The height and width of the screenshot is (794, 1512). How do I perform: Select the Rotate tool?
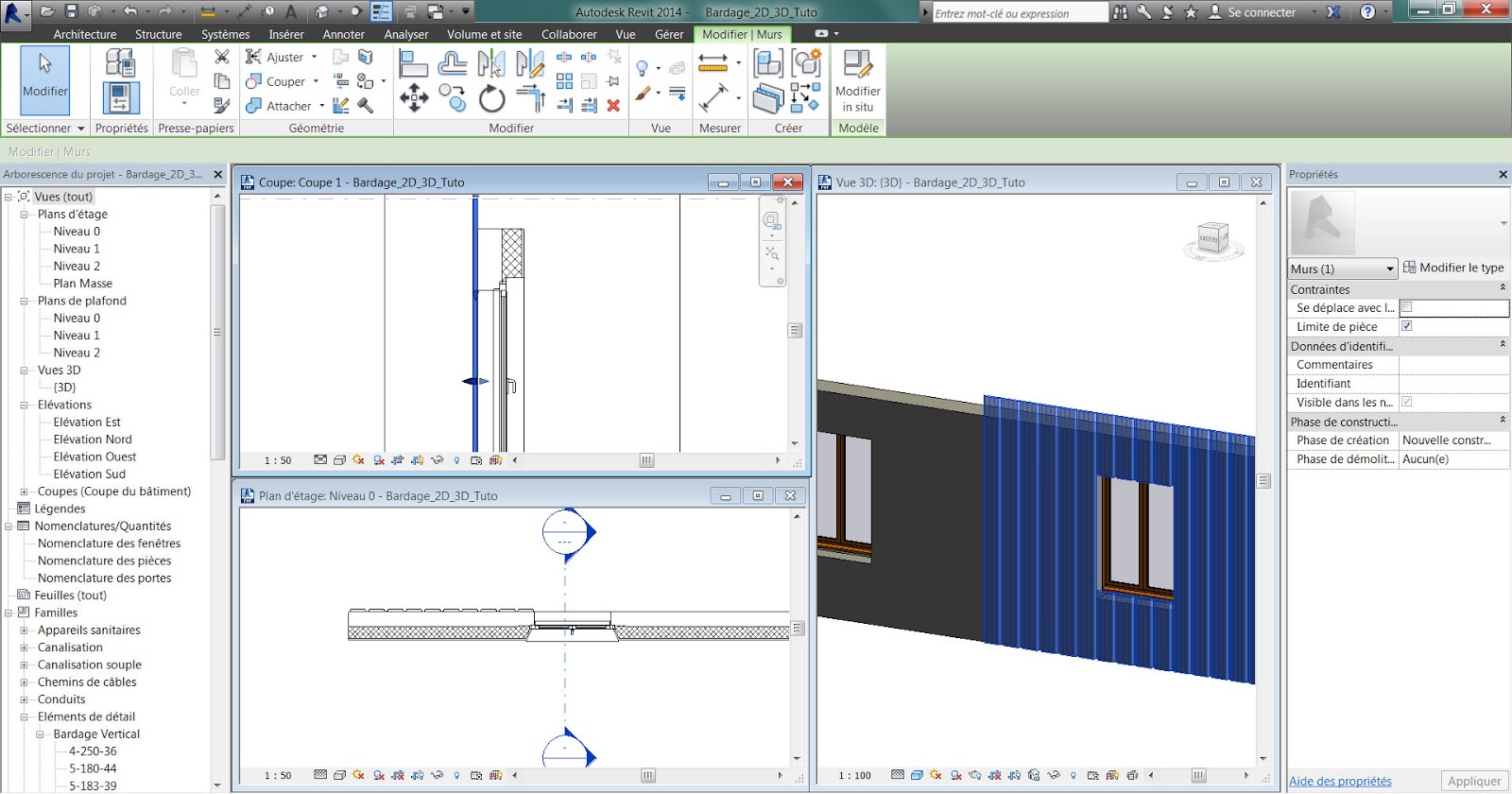click(491, 98)
